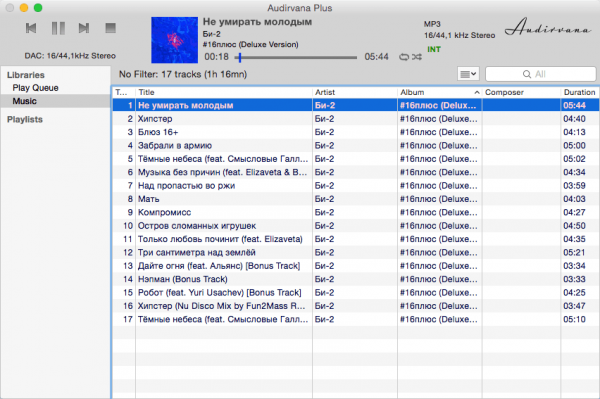Image resolution: width=600 pixels, height=399 pixels.
Task: Click the Audirvana logo
Action: click(548, 28)
